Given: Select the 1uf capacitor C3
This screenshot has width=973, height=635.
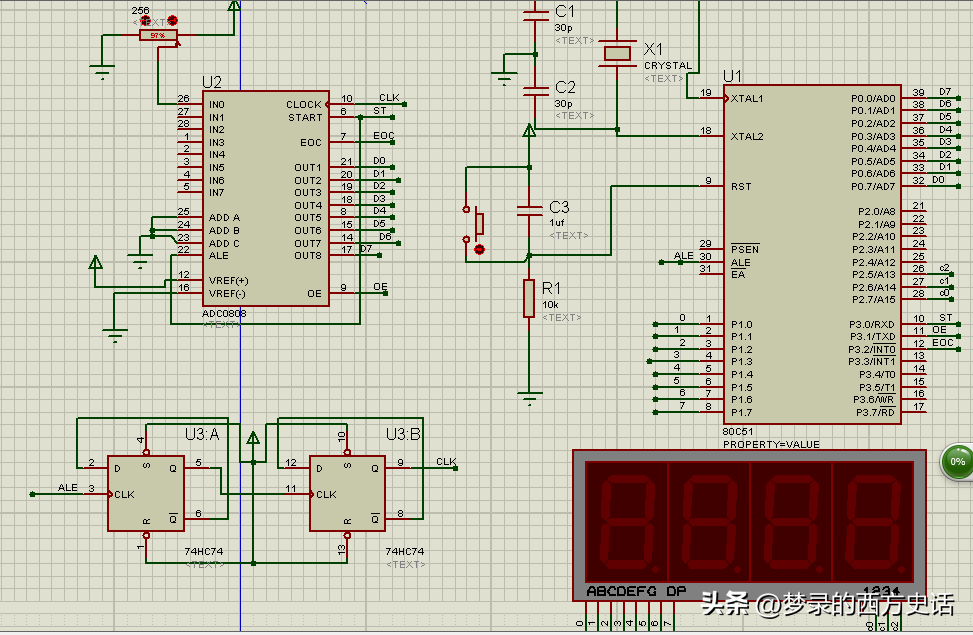Looking at the screenshot, I should tap(529, 211).
